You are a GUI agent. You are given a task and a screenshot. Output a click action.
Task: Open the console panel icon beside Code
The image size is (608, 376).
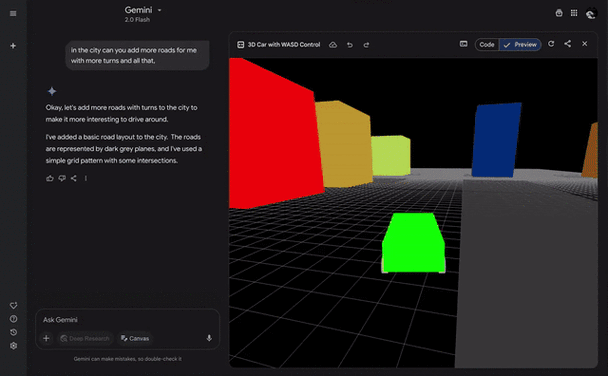tap(463, 44)
